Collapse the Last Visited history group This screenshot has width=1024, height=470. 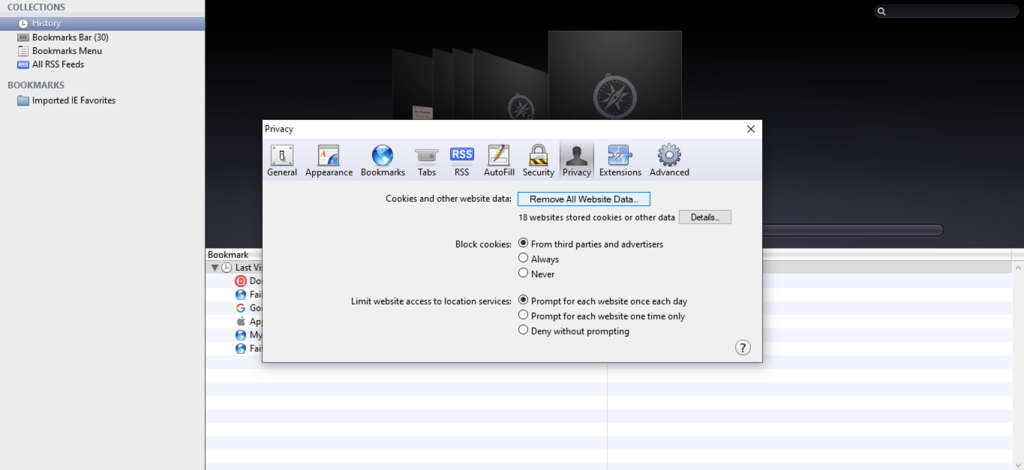tap(215, 268)
